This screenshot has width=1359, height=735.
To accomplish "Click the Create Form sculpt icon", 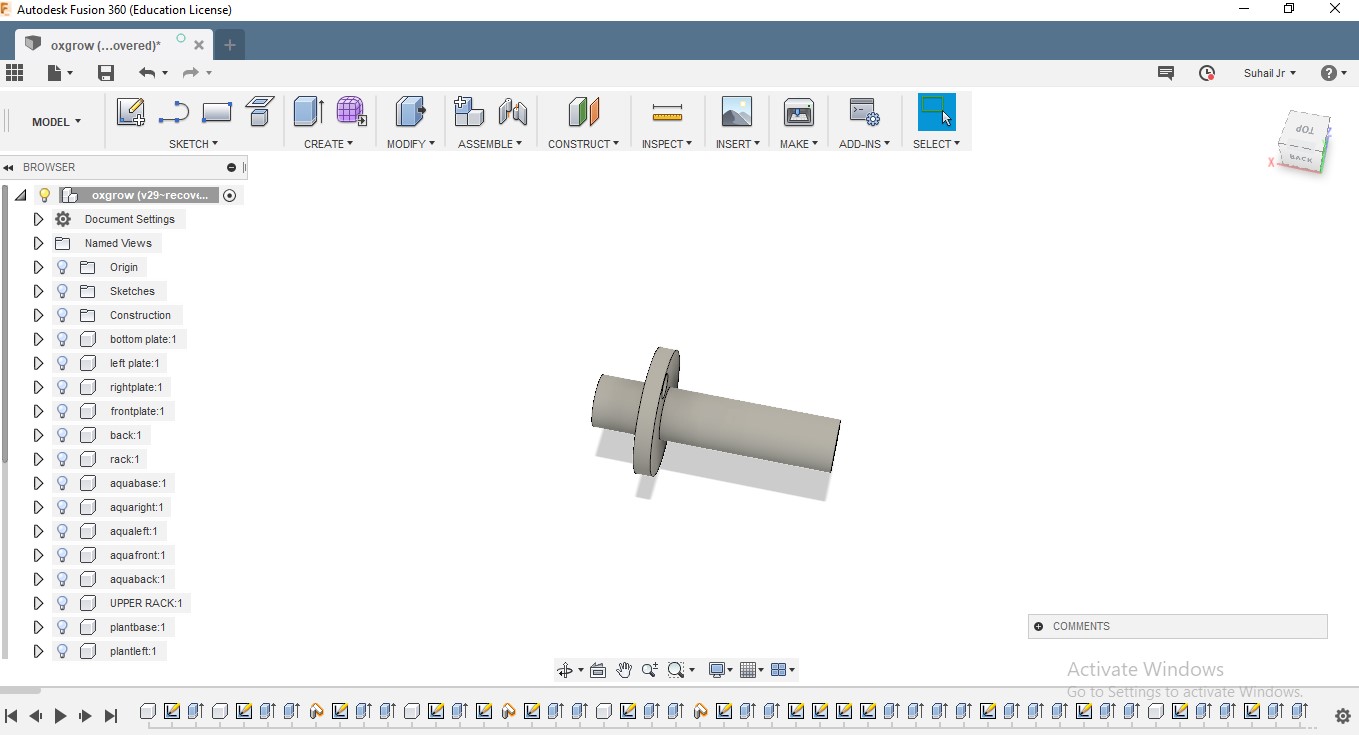I will [x=351, y=111].
